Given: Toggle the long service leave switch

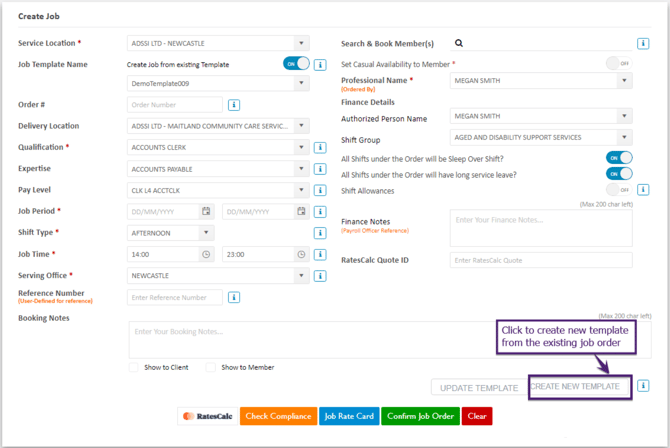Looking at the screenshot, I should click(x=619, y=174).
